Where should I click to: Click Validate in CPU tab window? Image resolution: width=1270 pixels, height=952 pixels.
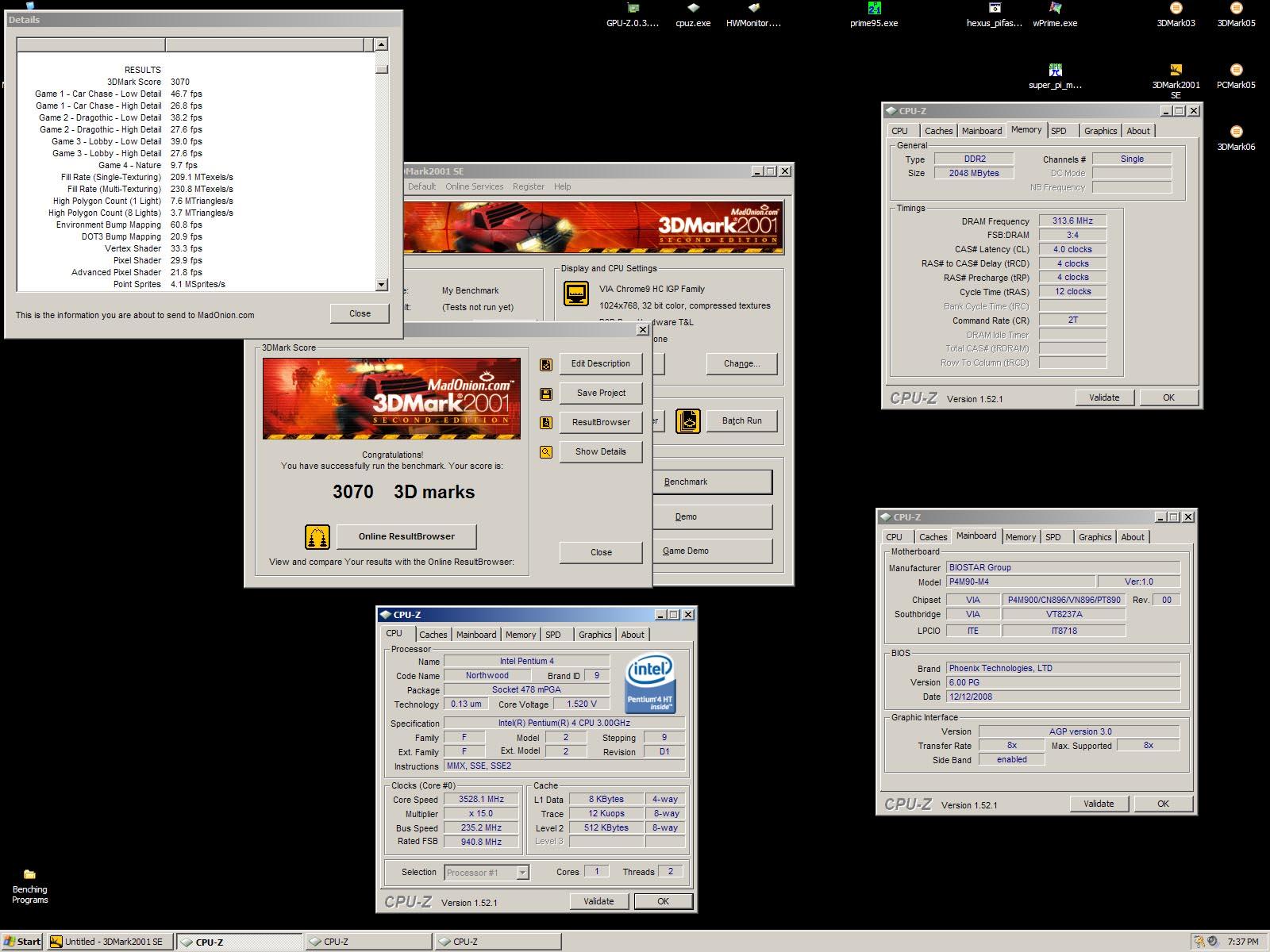[x=598, y=901]
